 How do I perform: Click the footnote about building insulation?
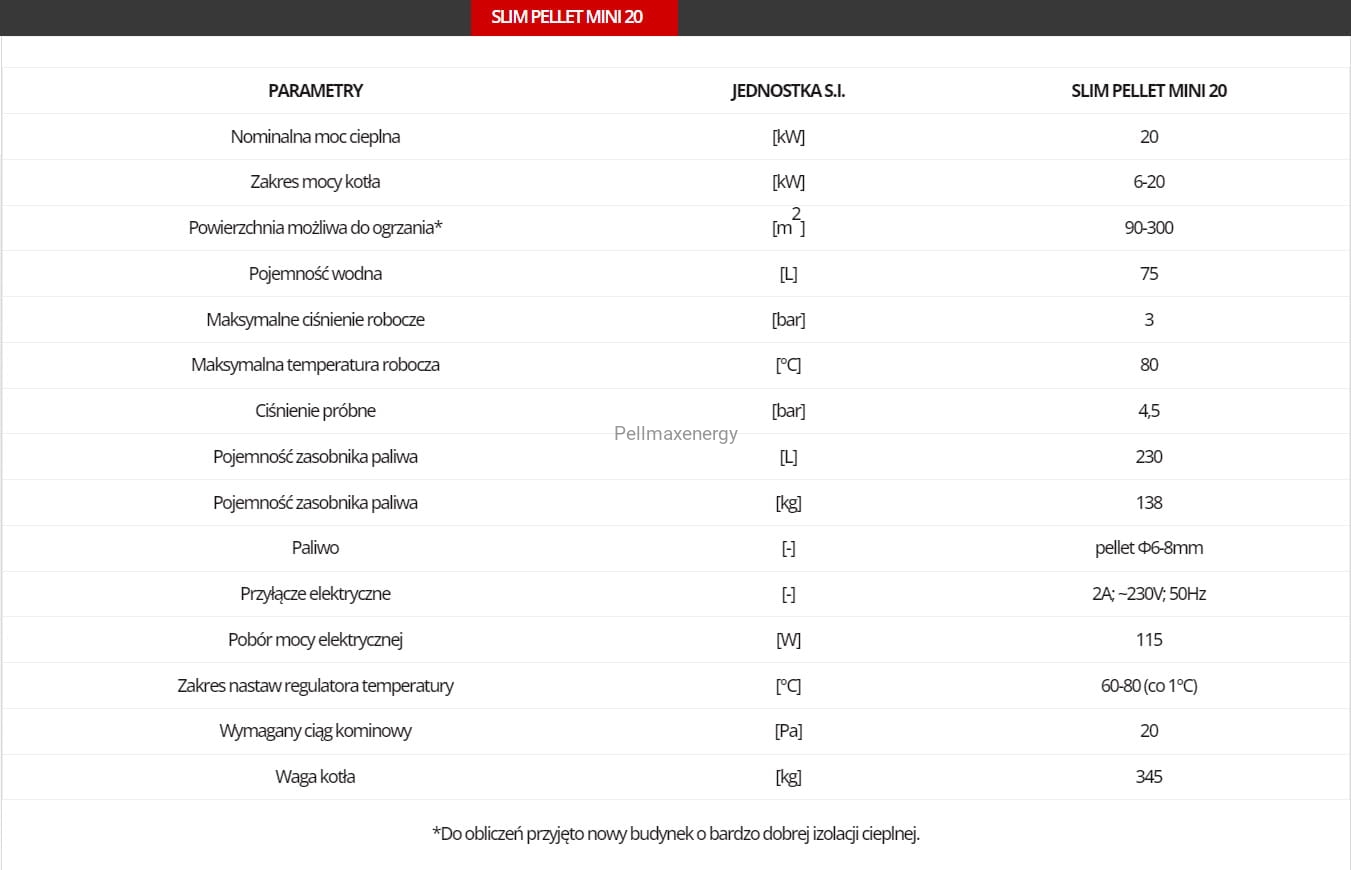pyautogui.click(x=676, y=834)
